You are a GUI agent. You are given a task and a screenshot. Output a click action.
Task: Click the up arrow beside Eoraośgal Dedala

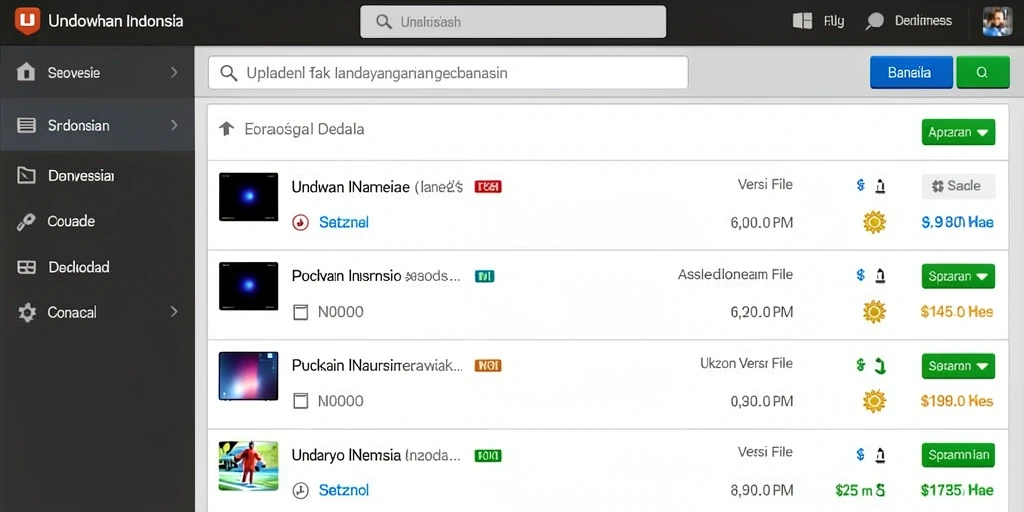point(226,129)
